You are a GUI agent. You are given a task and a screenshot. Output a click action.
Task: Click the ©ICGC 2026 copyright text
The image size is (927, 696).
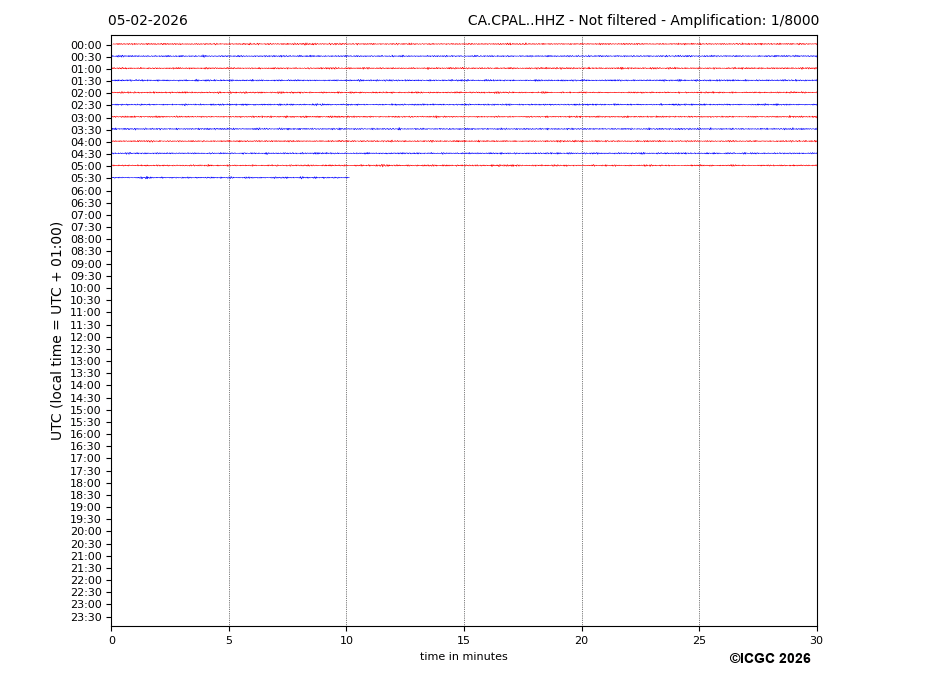[x=769, y=659]
